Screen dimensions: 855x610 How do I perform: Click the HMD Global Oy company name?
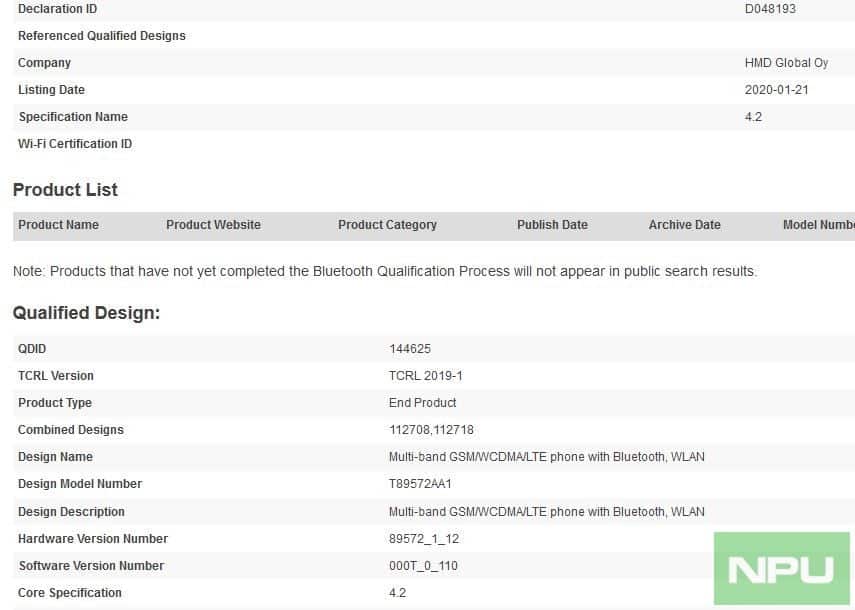coord(786,63)
